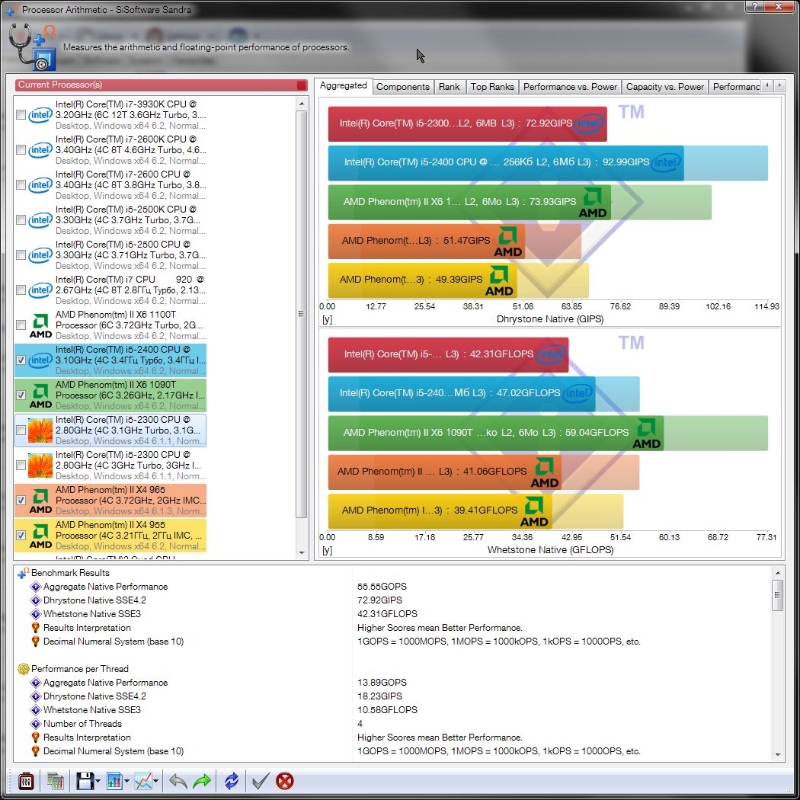Image resolution: width=800 pixels, height=800 pixels.
Task: Select the 10.58GFLOPS per-thread value
Action: click(x=387, y=710)
